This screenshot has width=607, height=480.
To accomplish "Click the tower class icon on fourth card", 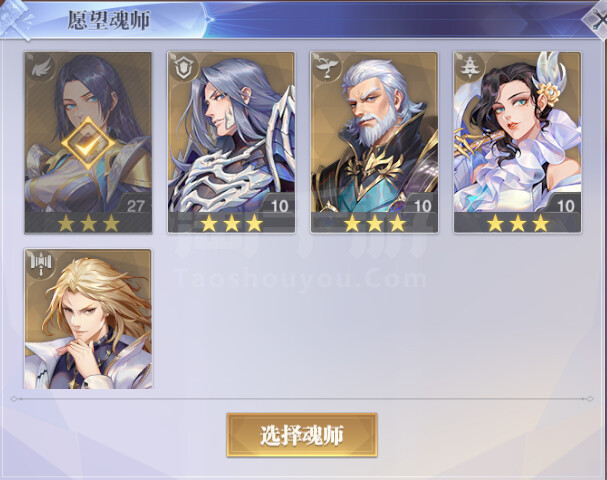I will [469, 67].
